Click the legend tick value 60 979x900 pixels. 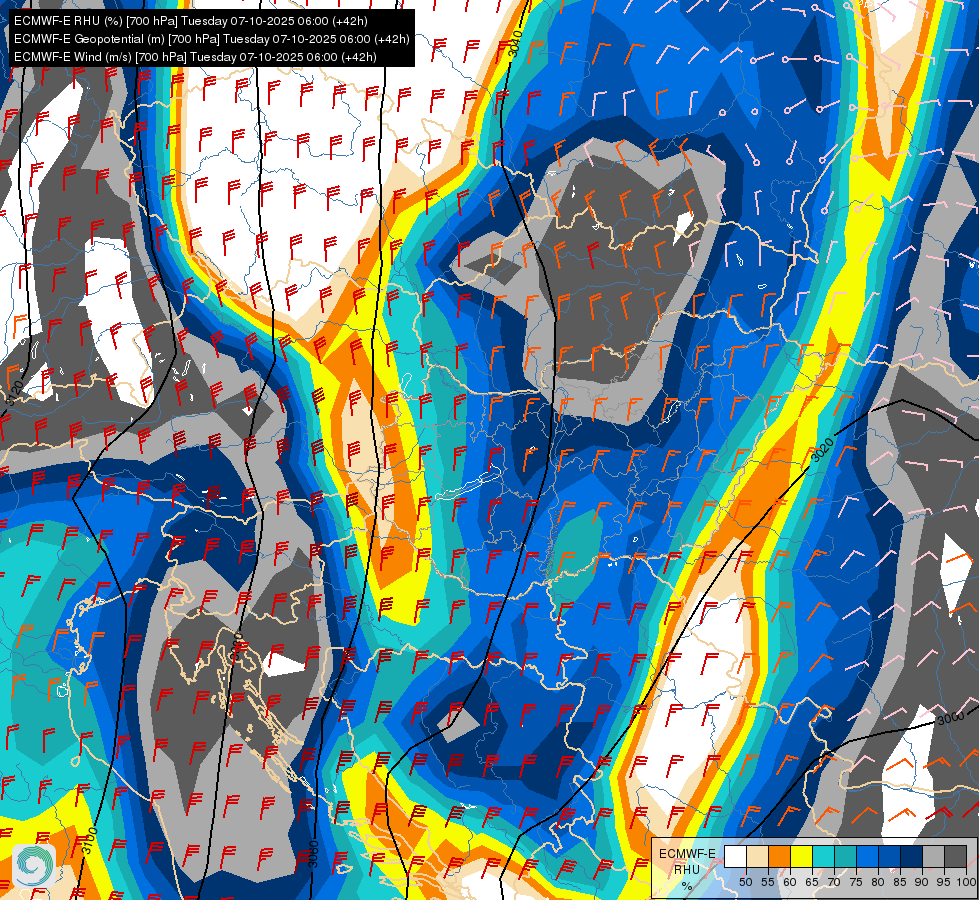(x=790, y=882)
